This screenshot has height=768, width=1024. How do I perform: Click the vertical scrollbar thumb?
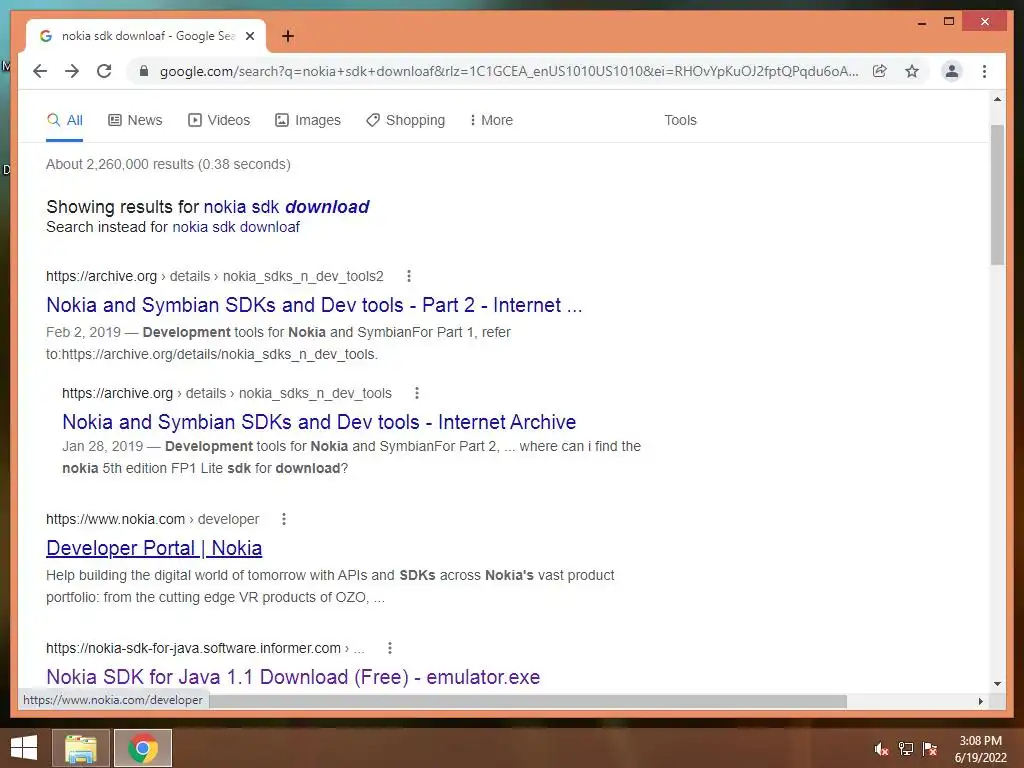tap(997, 195)
